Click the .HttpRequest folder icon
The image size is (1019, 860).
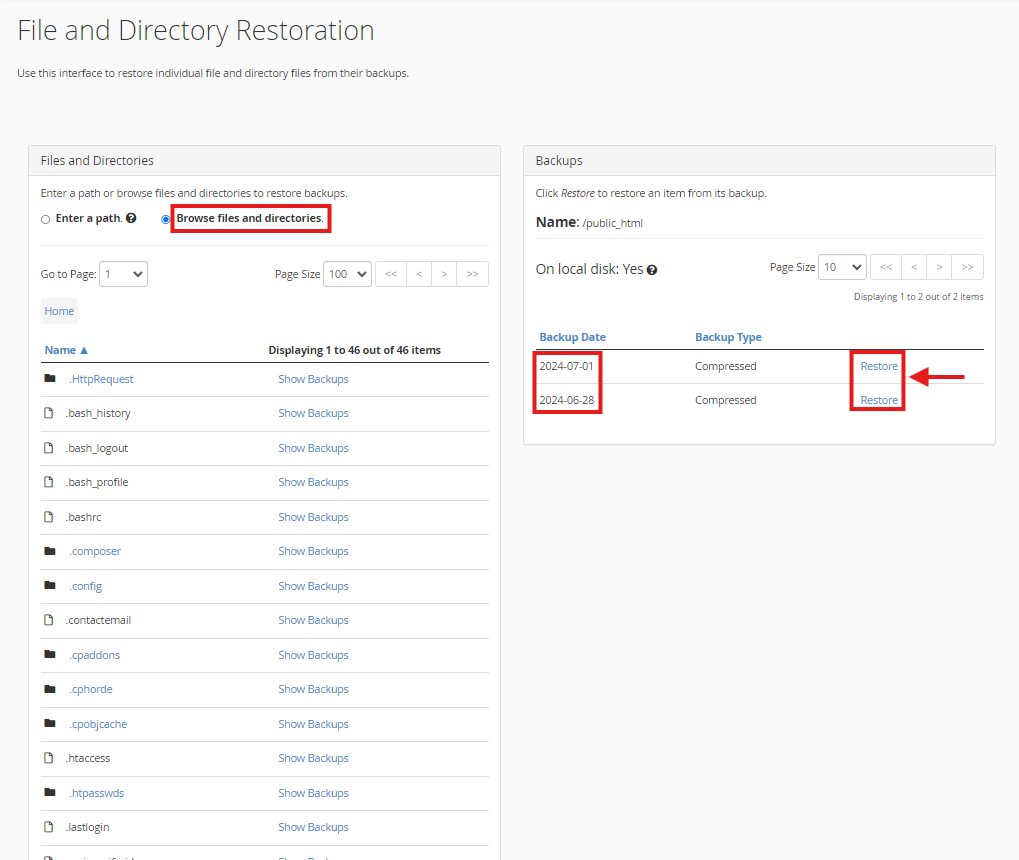pyautogui.click(x=50, y=378)
